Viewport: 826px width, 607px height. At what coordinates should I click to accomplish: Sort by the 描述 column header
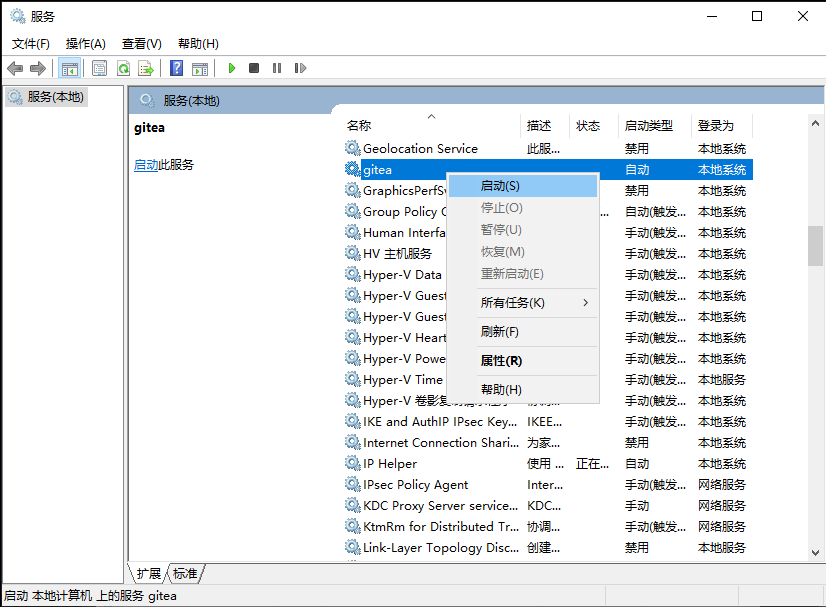coord(545,125)
